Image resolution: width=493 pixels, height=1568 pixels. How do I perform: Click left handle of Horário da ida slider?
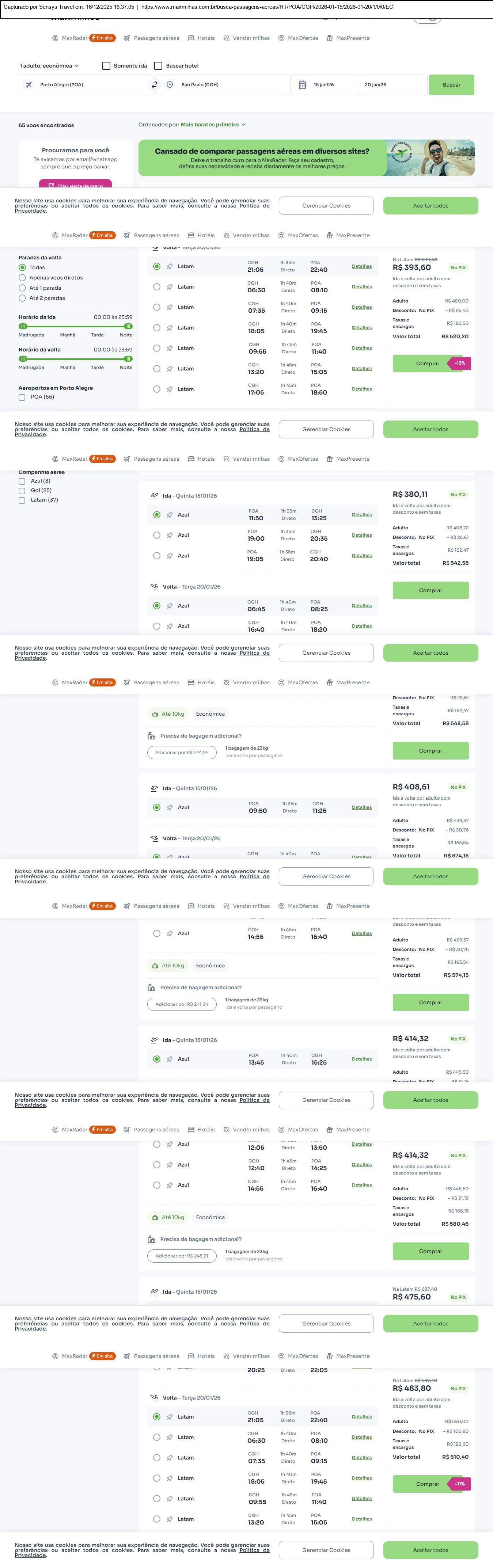(23, 326)
